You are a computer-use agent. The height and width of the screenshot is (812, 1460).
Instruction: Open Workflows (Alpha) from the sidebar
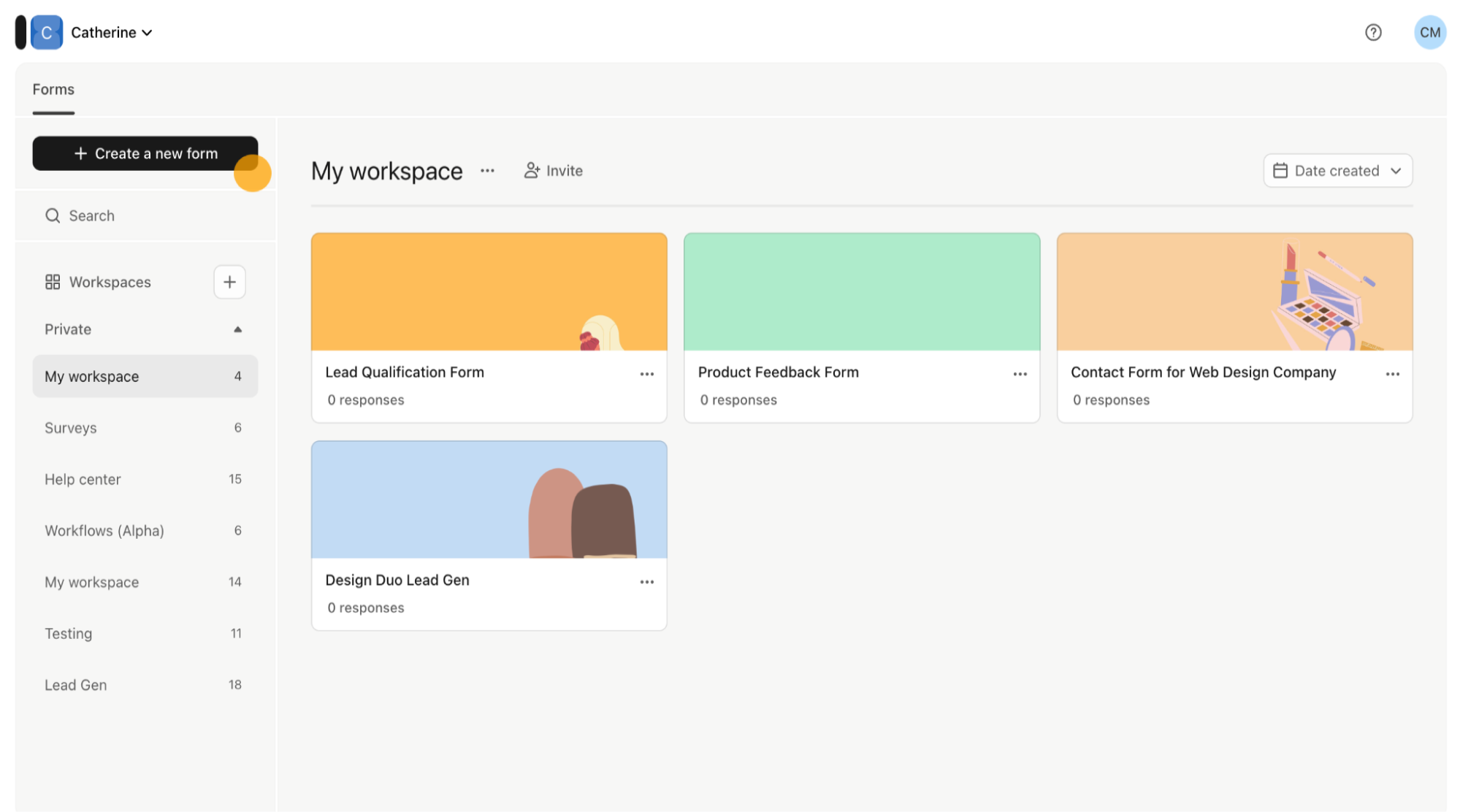[x=104, y=530]
